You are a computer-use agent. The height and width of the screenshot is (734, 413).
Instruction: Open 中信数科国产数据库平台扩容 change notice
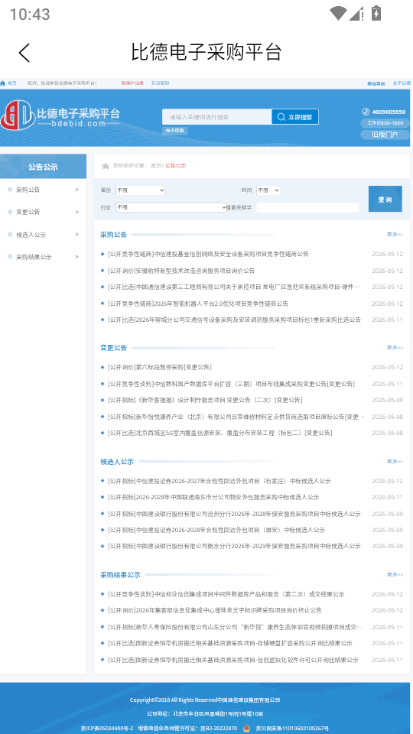[231, 384]
